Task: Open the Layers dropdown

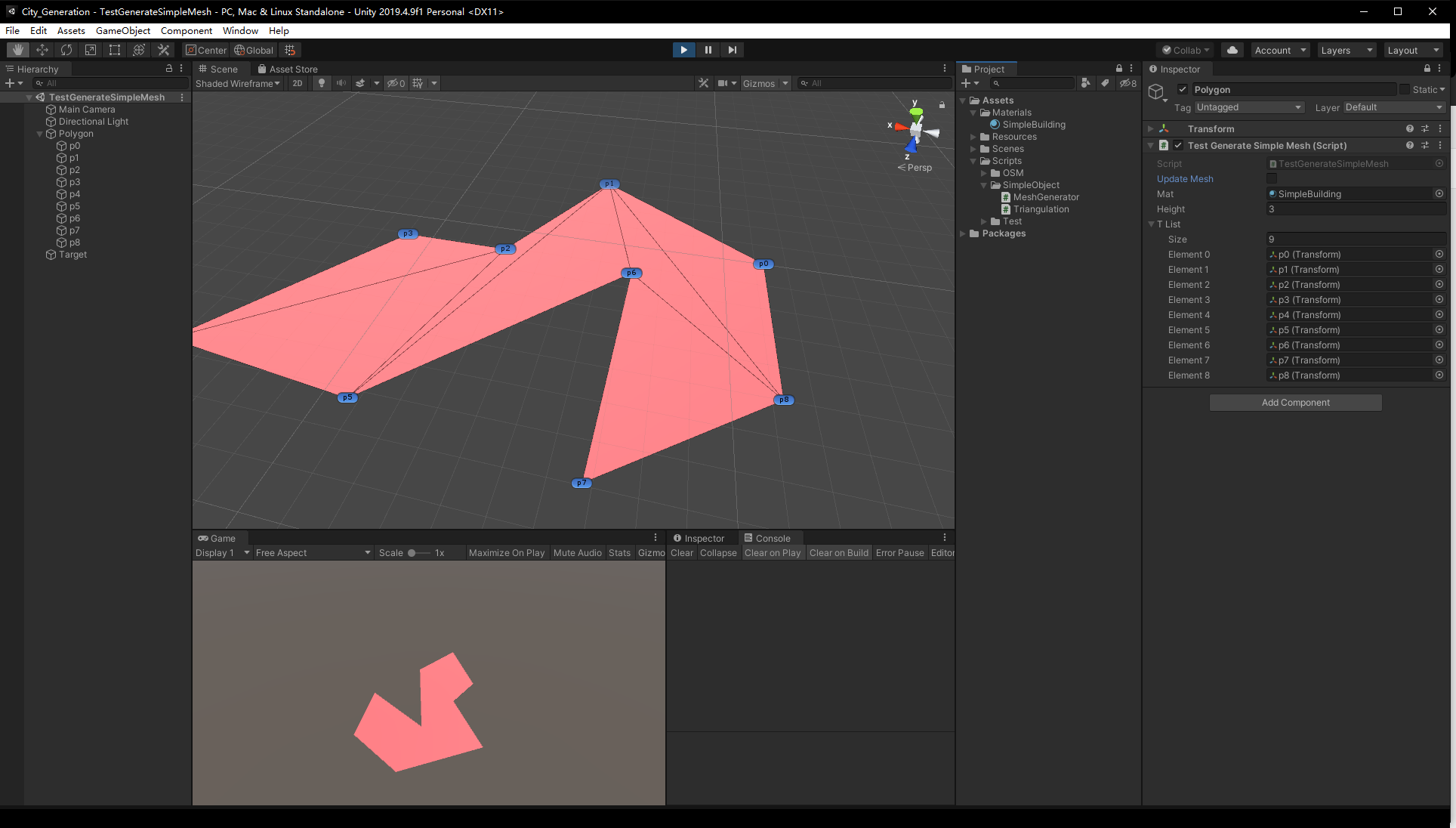Action: pos(1346,50)
